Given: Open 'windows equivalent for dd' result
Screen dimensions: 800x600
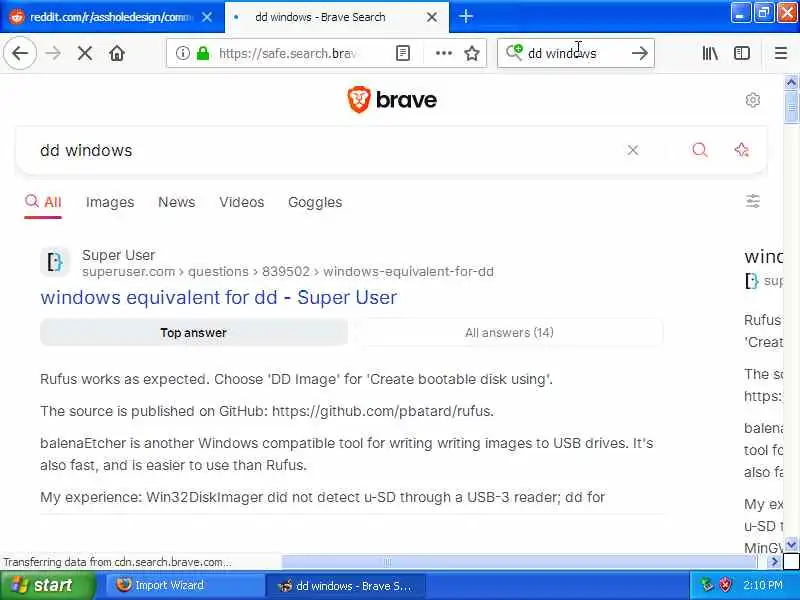Looking at the screenshot, I should tap(218, 297).
